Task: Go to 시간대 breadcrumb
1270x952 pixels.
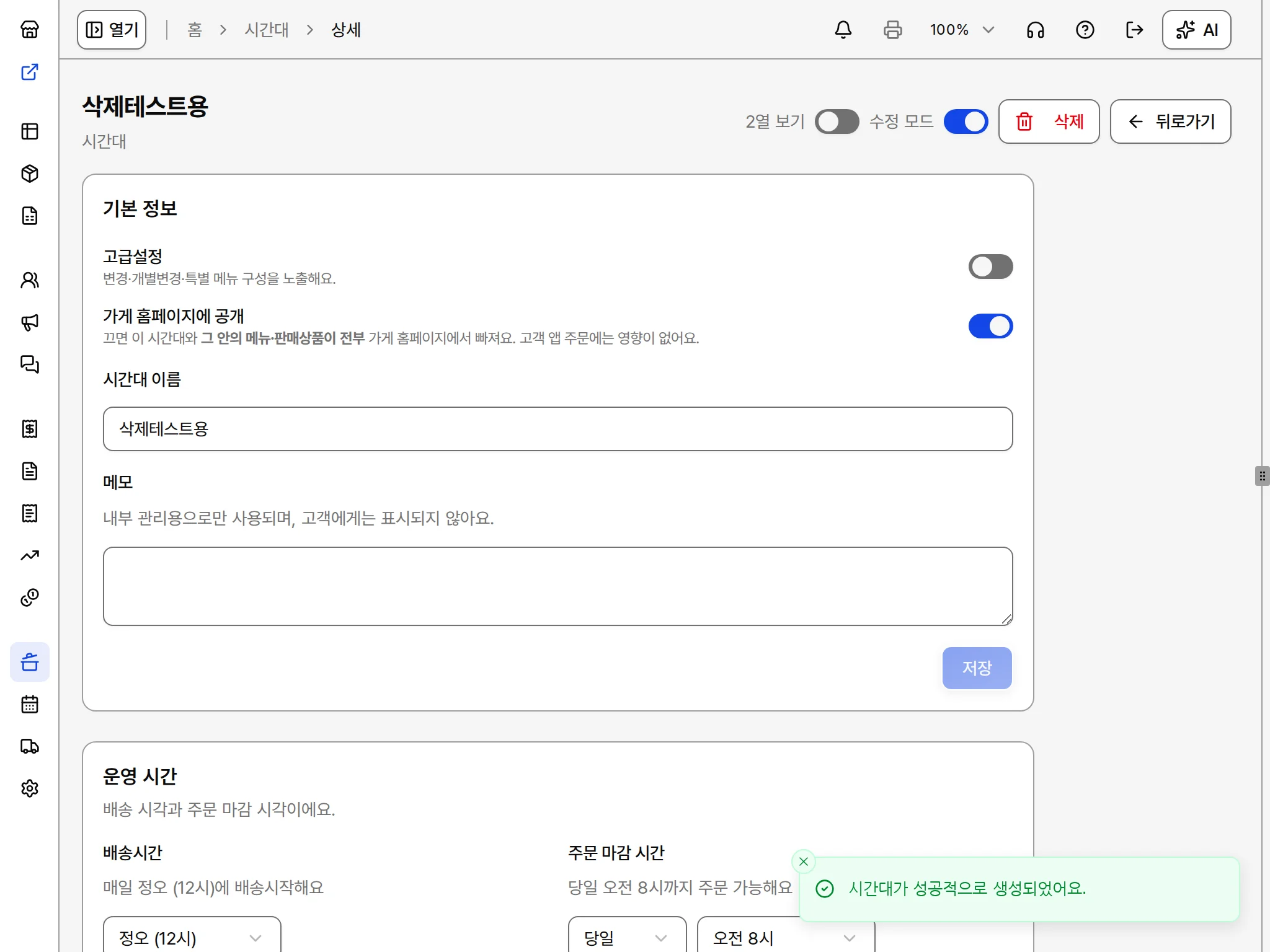Action: pos(267,30)
